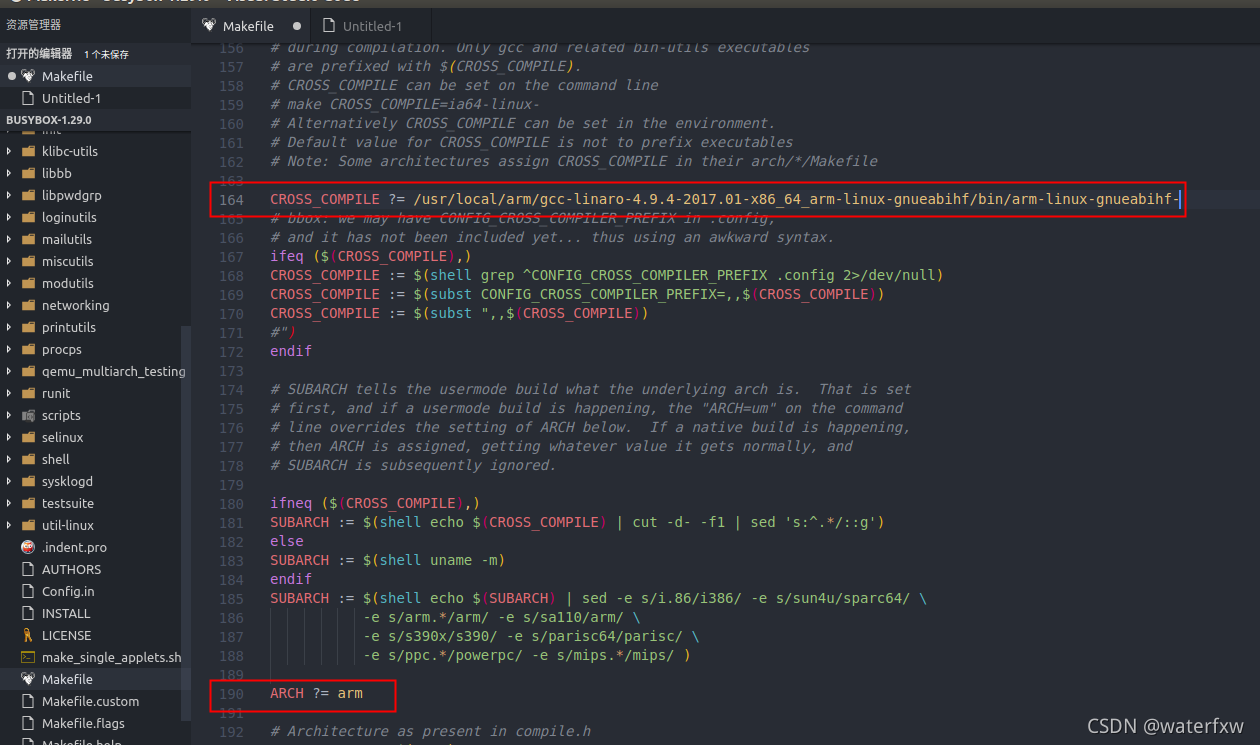Click the Config.in file icon
This screenshot has height=745, width=1260.
pyautogui.click(x=28, y=591)
